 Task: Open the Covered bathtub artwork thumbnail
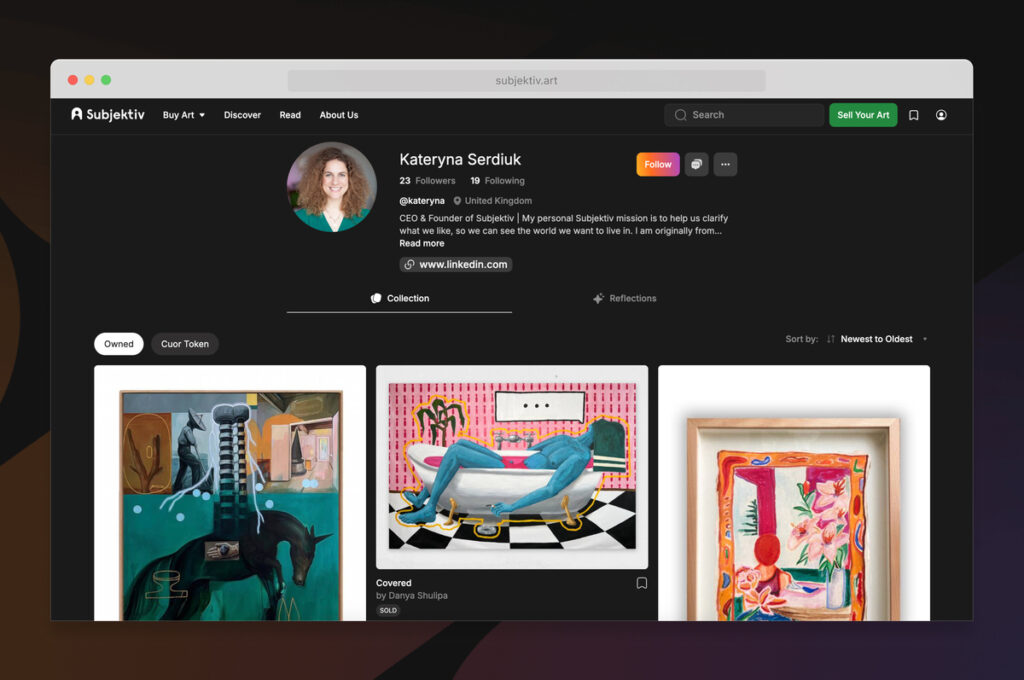tap(512, 467)
